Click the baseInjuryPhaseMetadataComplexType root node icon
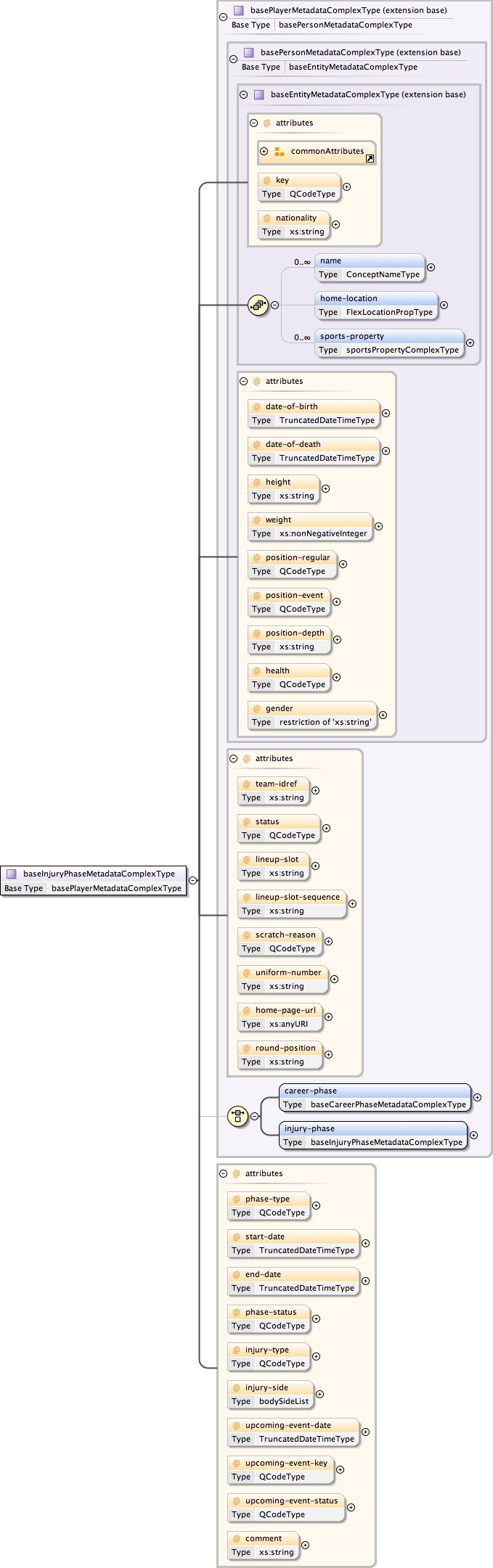Viewport: 493px width, 1568px height. coord(12,874)
